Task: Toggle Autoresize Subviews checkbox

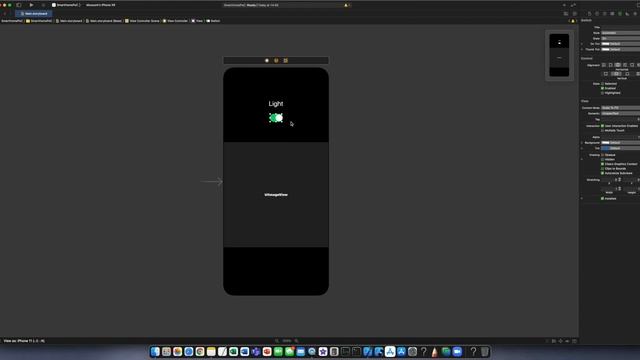Action: coord(602,173)
